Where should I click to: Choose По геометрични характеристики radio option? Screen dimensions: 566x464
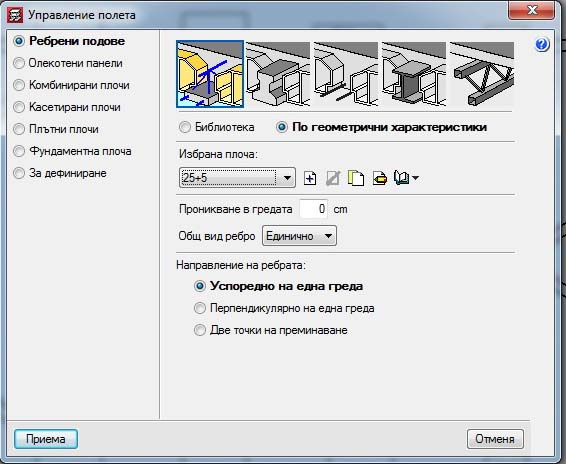[x=381, y=127]
